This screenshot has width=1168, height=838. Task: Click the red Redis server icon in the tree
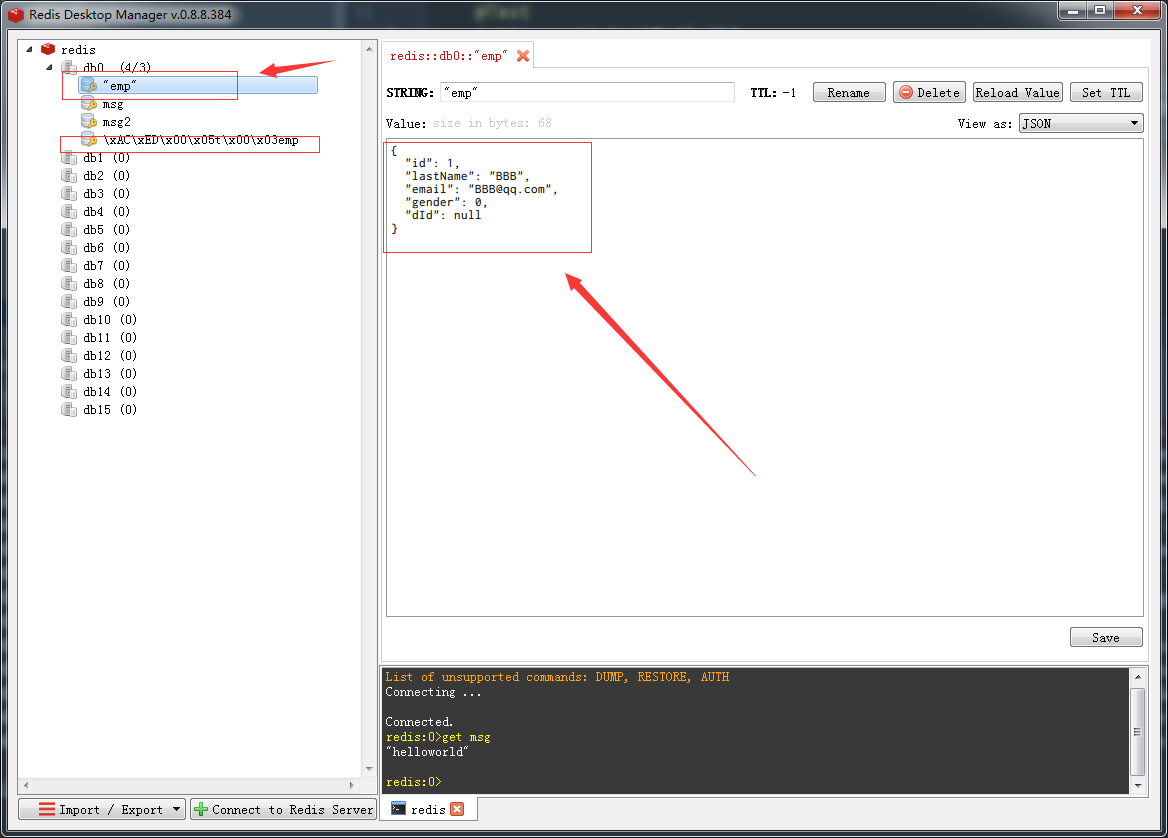point(48,49)
